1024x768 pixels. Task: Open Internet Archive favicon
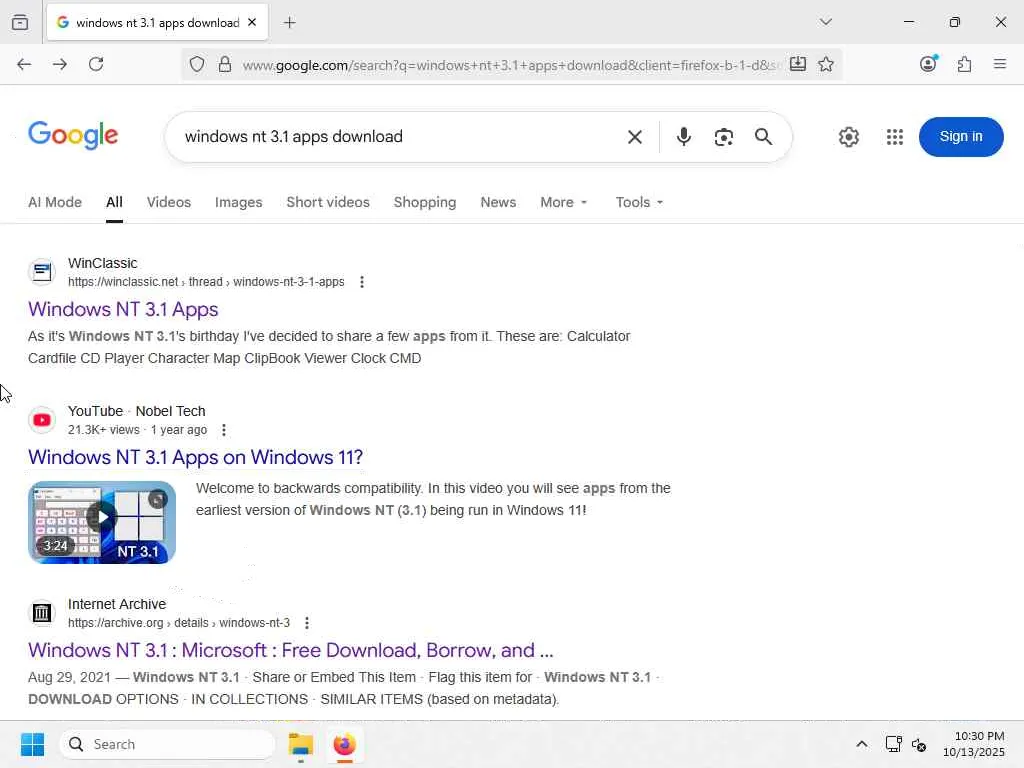click(x=42, y=613)
